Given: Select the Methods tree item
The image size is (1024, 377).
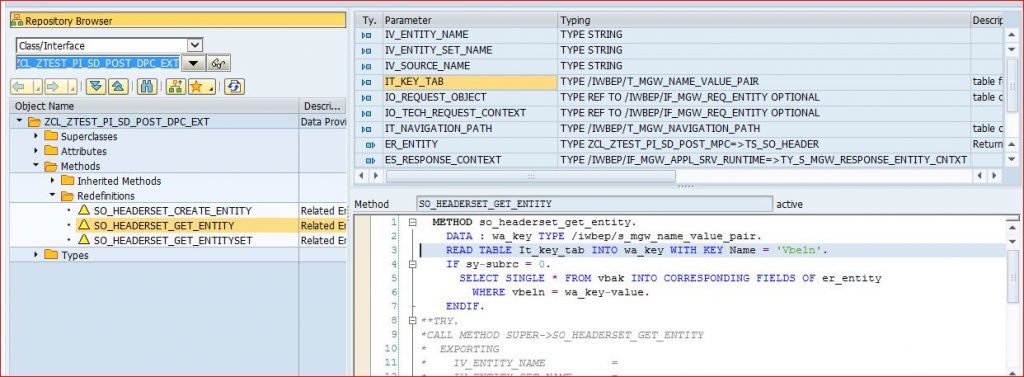Looking at the screenshot, I should pos(80,167).
